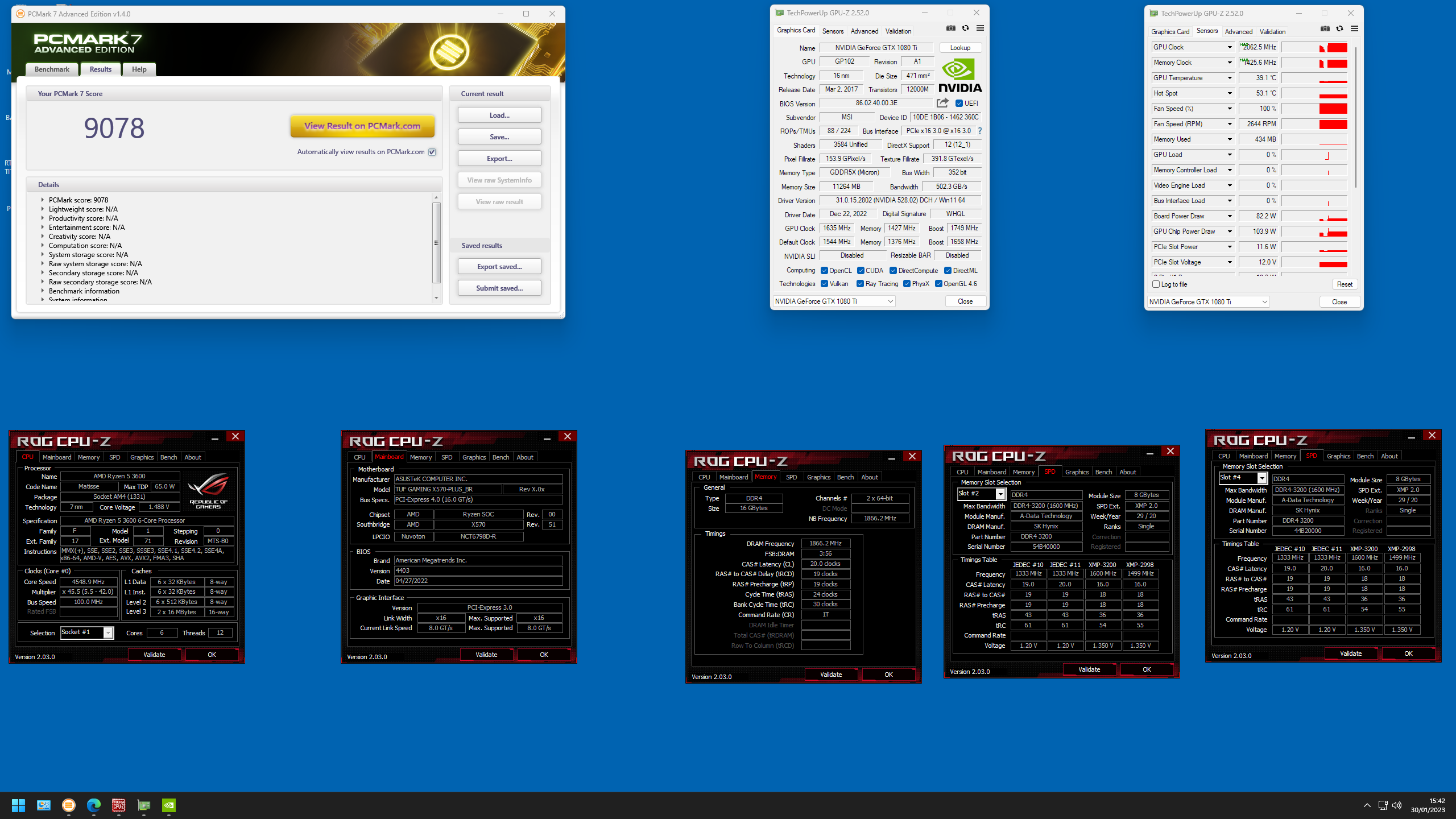The width and height of the screenshot is (1456, 819).
Task: Click the ROG Republic of Gamers logo
Action: 209,490
